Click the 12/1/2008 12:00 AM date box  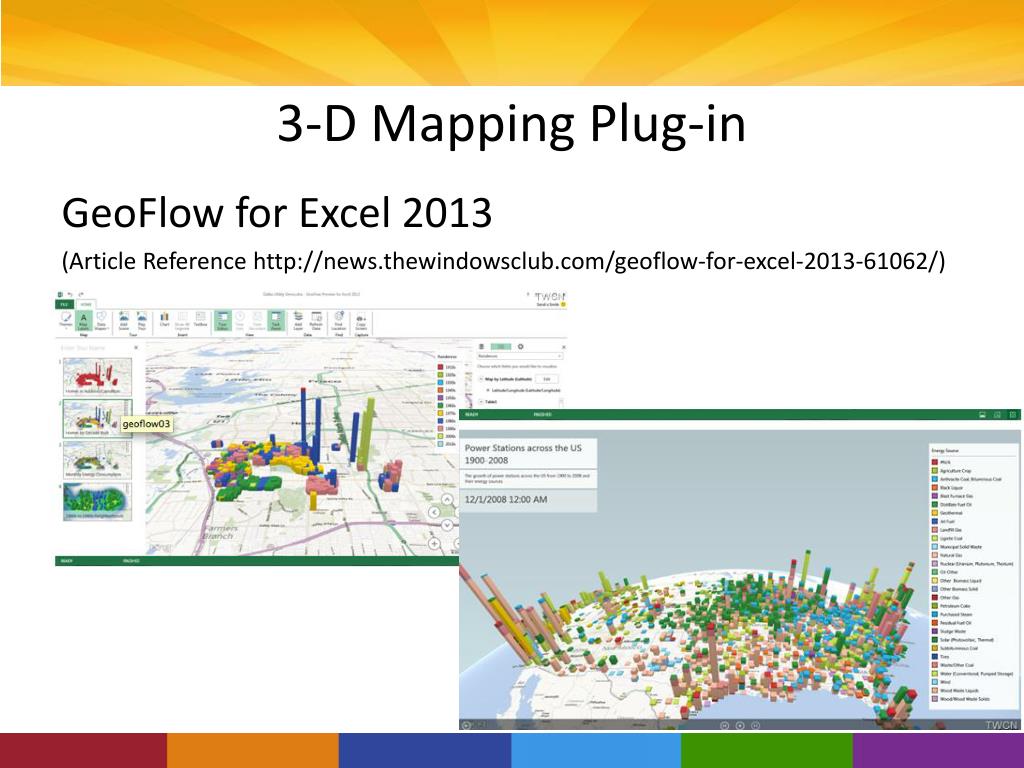click(x=528, y=500)
